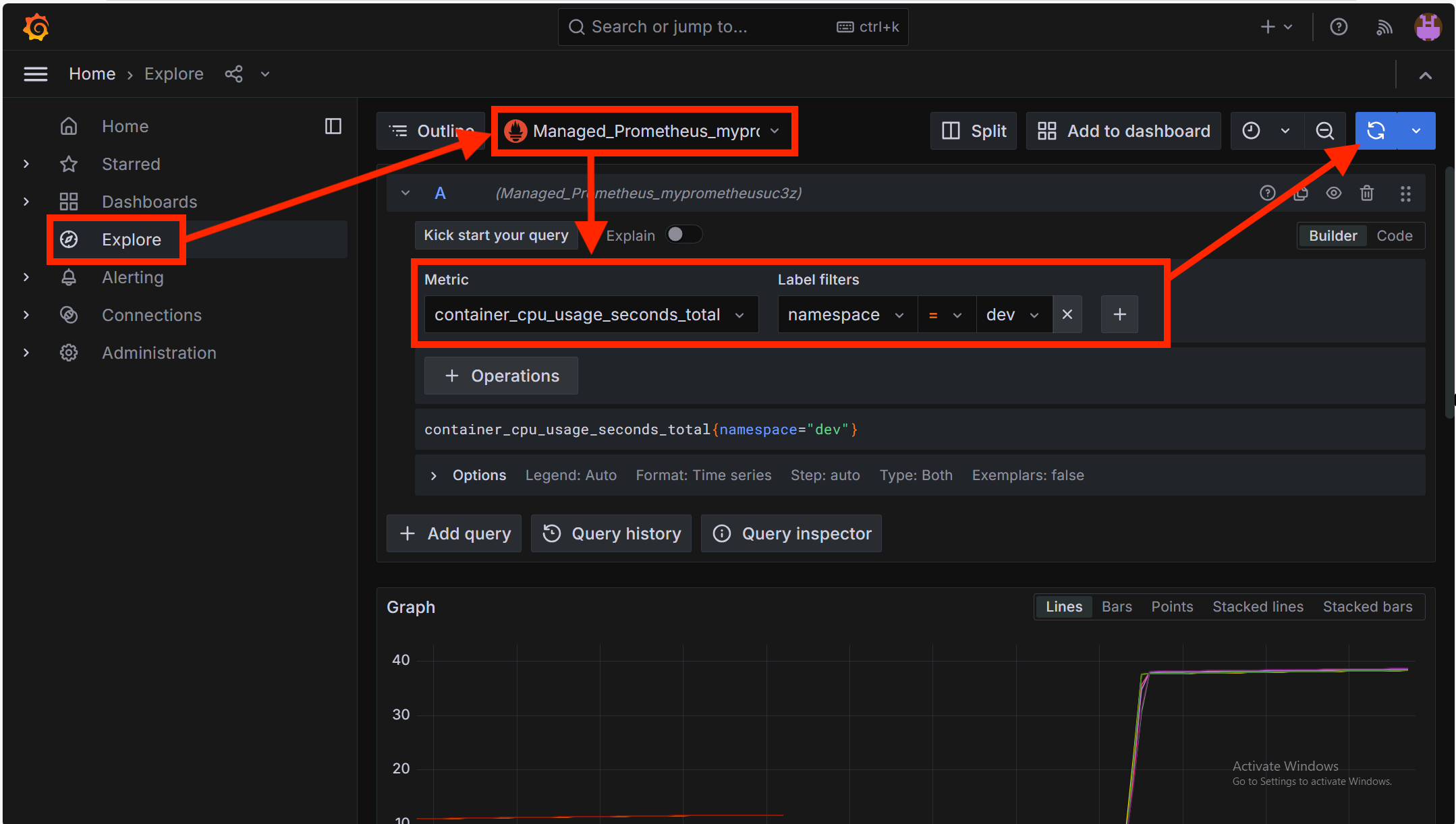Click the page vertical scrollbar

[x=1449, y=293]
